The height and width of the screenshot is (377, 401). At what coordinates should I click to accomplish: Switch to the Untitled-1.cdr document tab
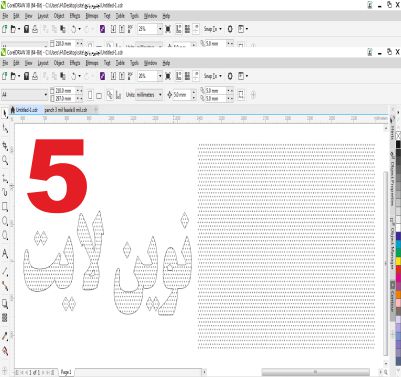click(x=26, y=110)
